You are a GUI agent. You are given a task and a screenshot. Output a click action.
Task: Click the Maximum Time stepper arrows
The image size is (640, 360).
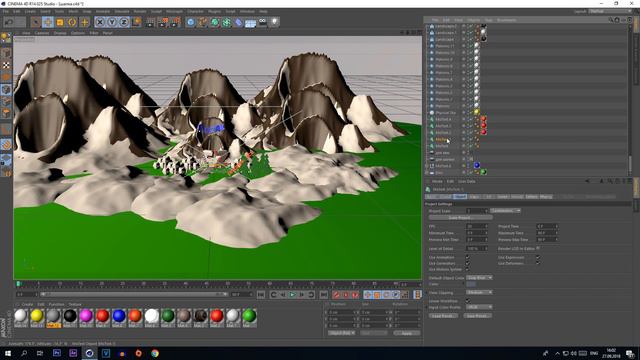[556, 233]
